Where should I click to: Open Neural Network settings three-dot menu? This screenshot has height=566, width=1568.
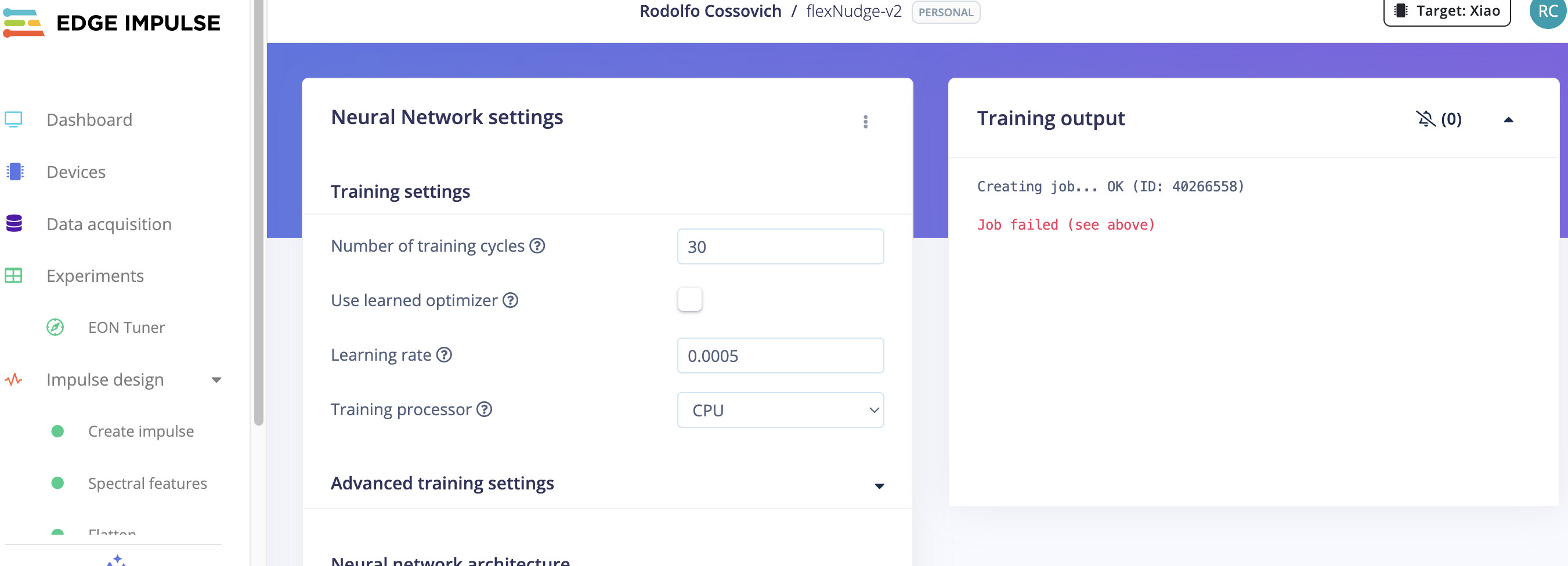865,122
